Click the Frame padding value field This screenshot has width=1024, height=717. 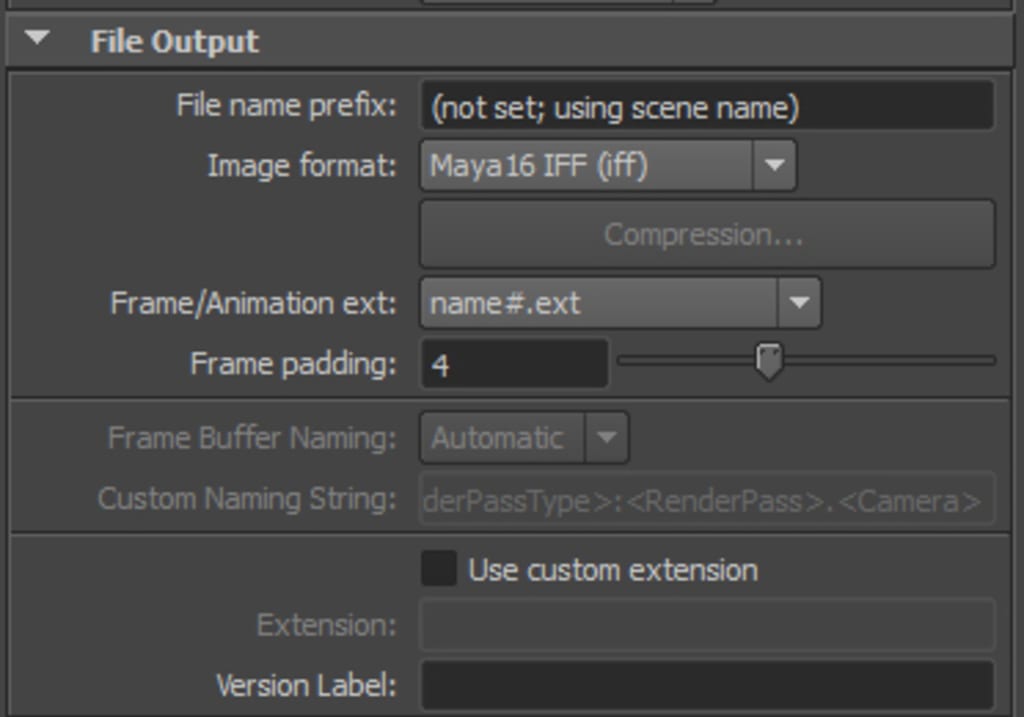[513, 362]
